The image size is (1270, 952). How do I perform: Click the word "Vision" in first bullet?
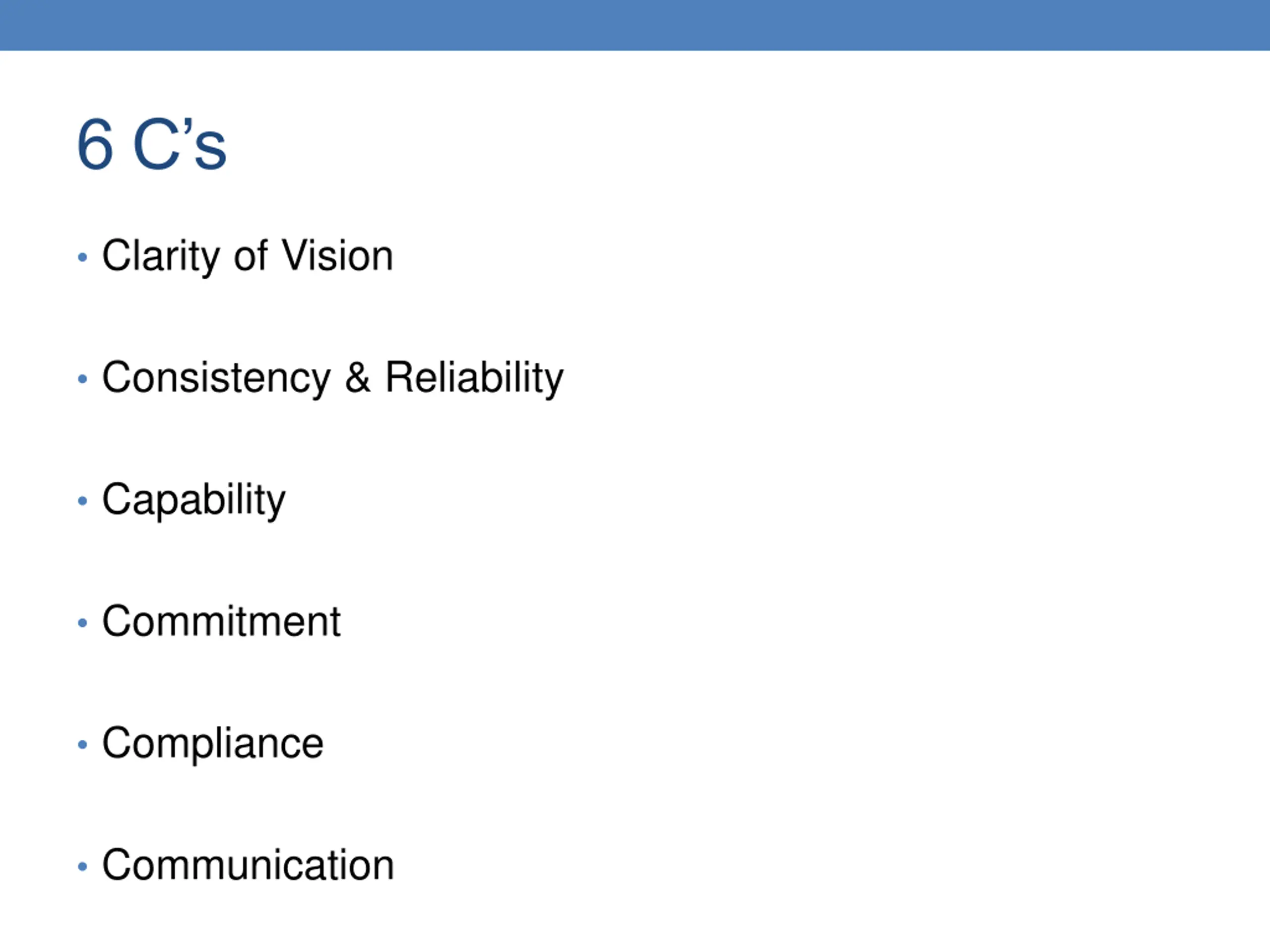tap(338, 255)
